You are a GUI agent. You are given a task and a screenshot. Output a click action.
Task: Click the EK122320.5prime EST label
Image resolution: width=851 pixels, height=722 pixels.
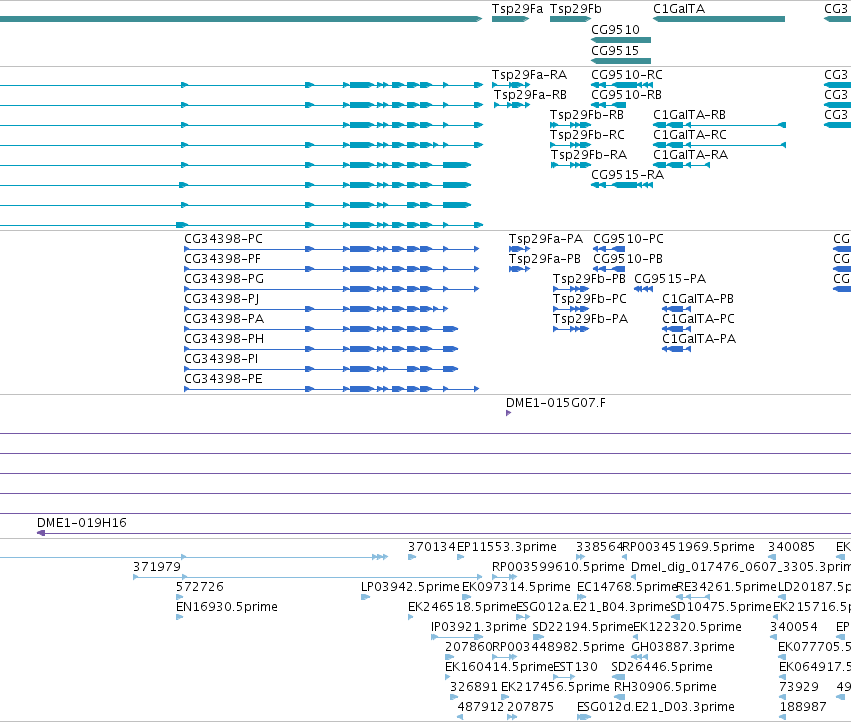(687, 627)
